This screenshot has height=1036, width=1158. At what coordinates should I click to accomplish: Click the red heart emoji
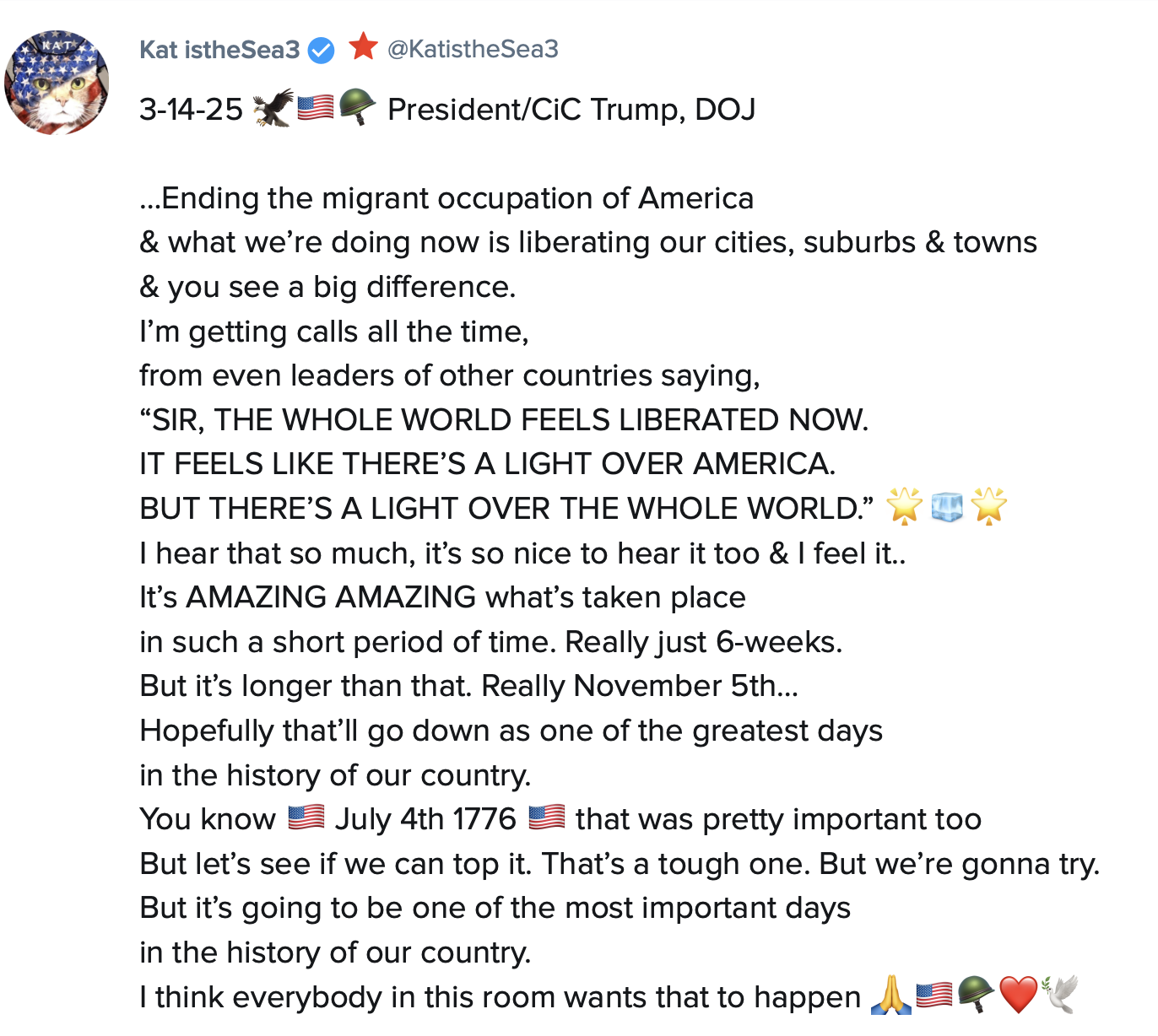(1018, 996)
